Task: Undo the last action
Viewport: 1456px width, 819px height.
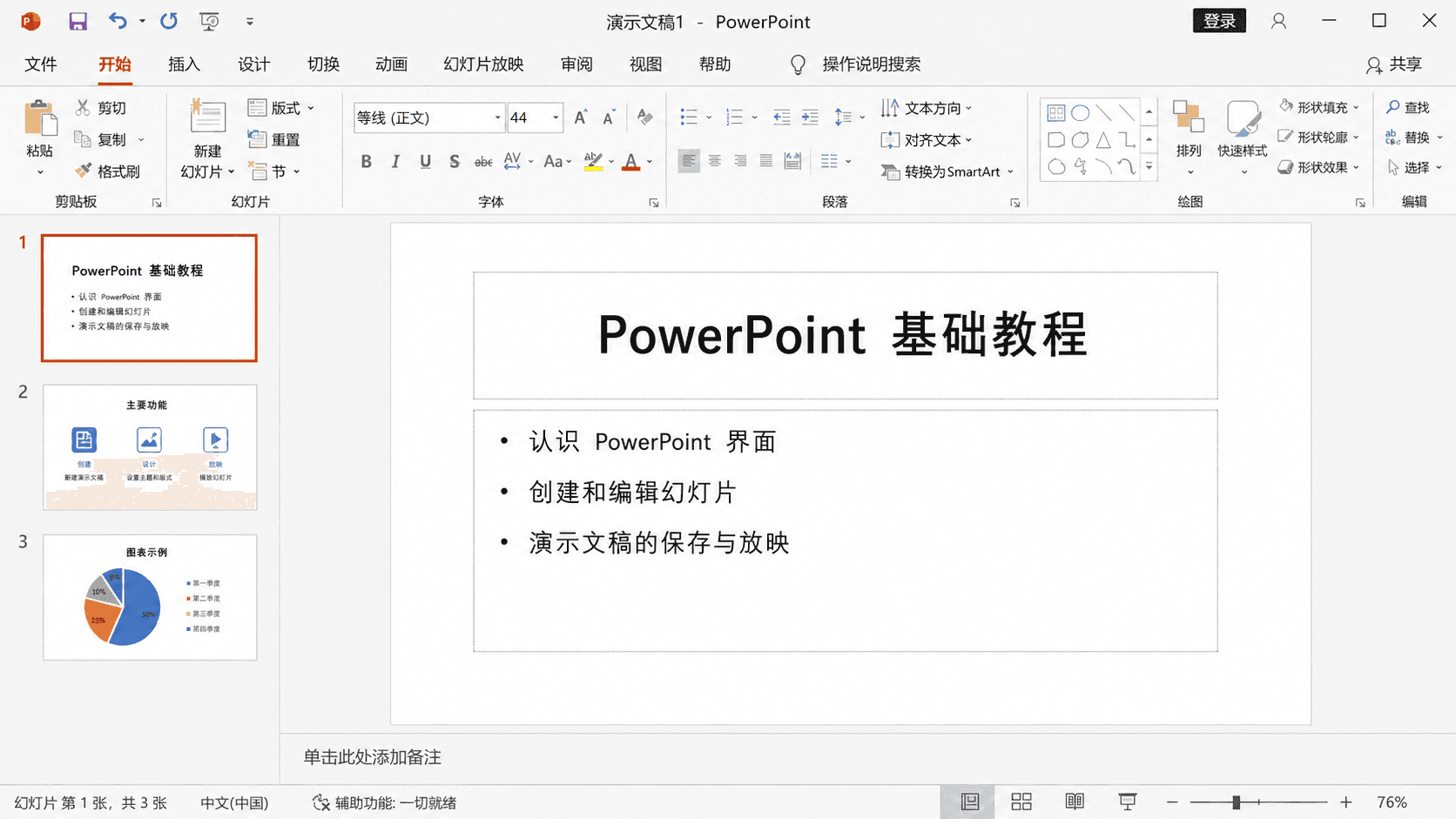Action: point(118,21)
